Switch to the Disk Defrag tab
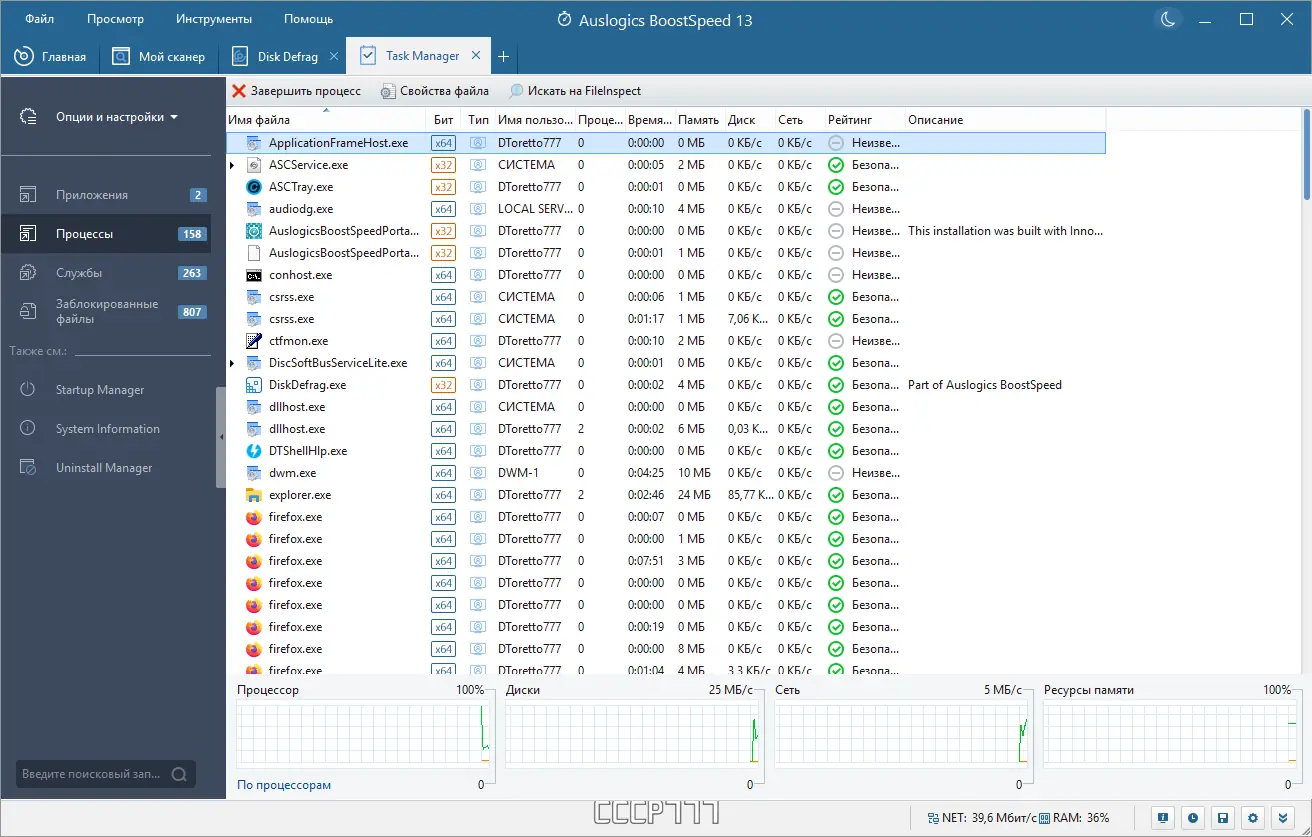This screenshot has height=837, width=1312. coord(283,56)
